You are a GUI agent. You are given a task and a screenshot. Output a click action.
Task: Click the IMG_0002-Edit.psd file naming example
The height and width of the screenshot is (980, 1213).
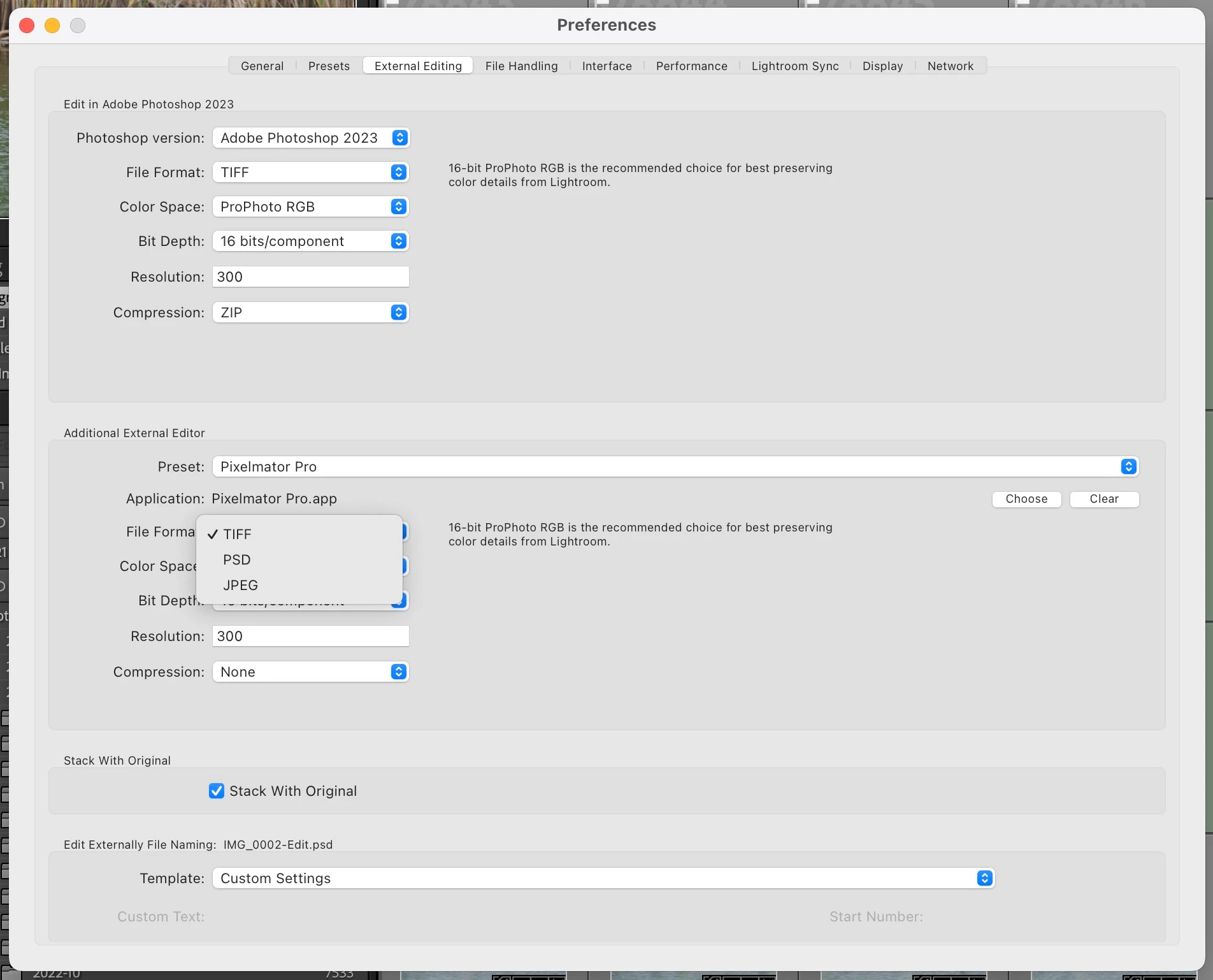point(278,844)
